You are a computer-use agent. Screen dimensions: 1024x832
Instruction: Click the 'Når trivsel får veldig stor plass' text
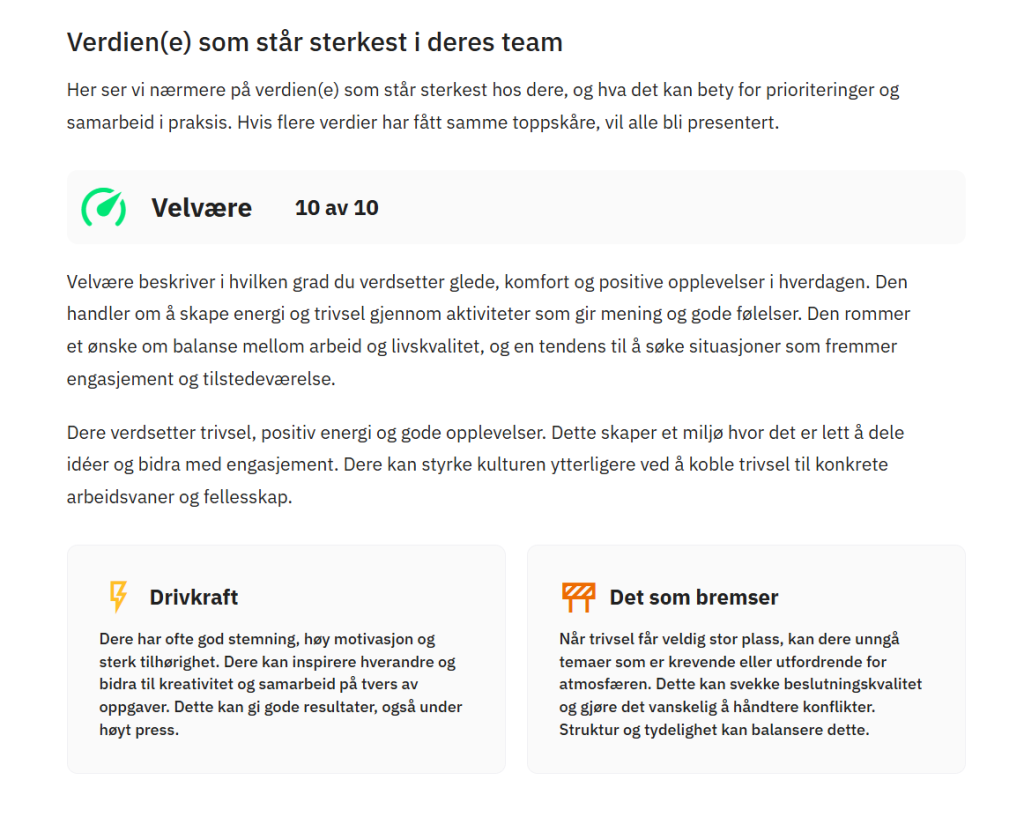point(729,639)
